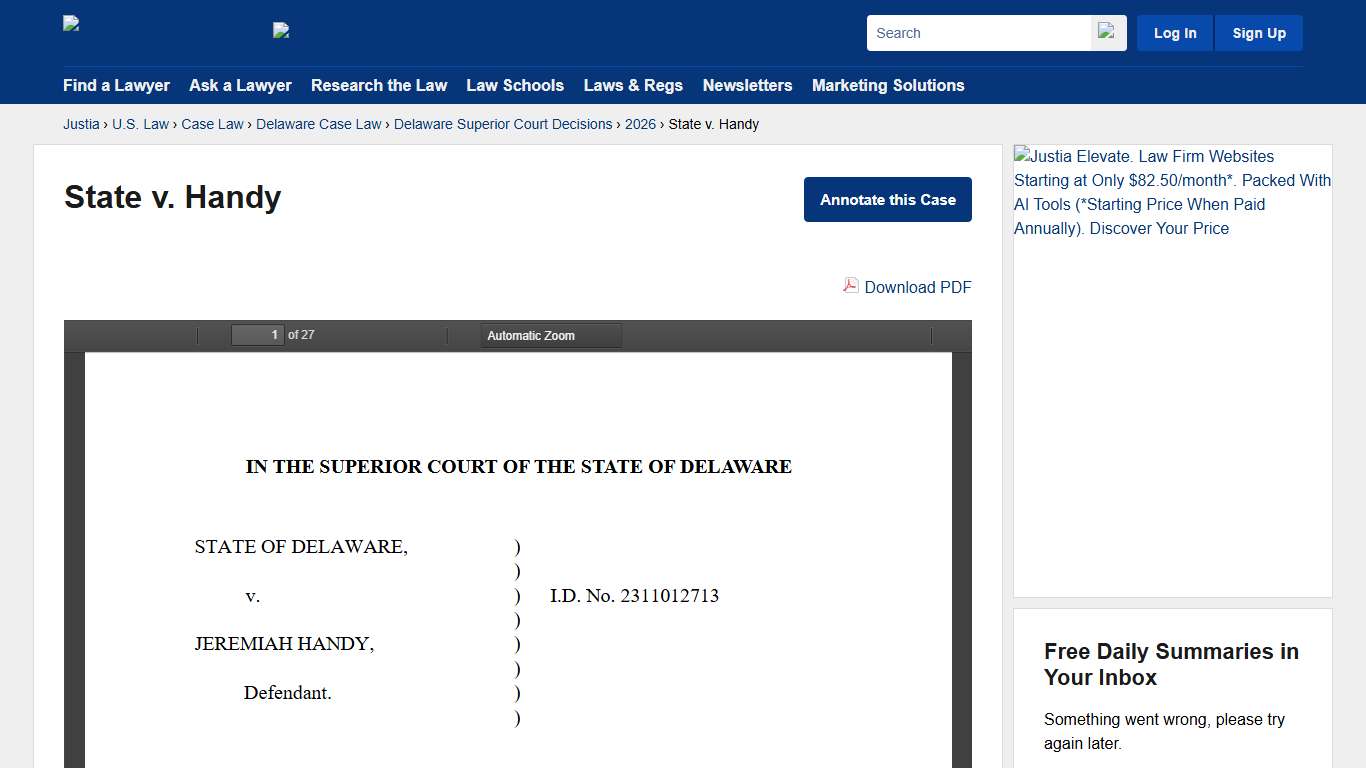Image resolution: width=1366 pixels, height=768 pixels.
Task: Click the Annotate this Case button
Action: pyautogui.click(x=887, y=199)
